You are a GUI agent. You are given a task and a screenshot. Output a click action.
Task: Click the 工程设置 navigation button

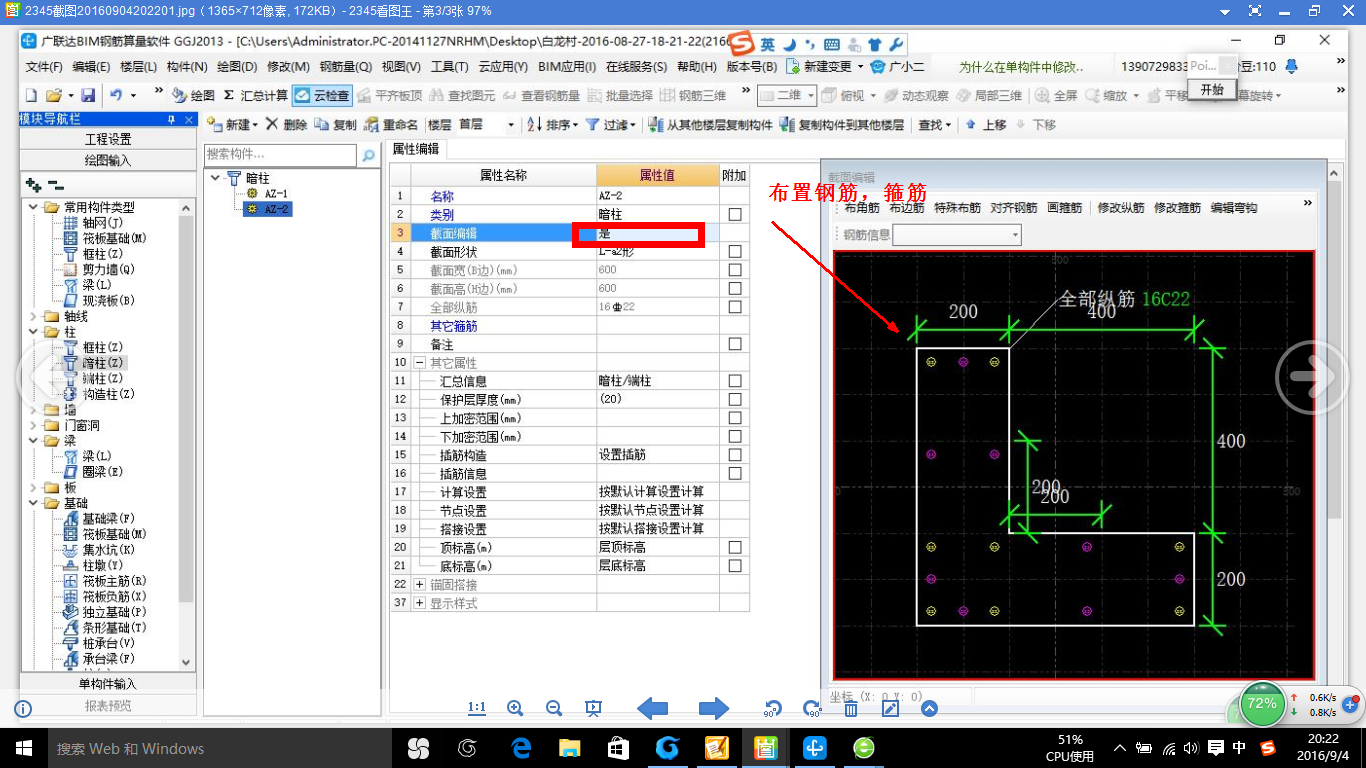[x=108, y=139]
